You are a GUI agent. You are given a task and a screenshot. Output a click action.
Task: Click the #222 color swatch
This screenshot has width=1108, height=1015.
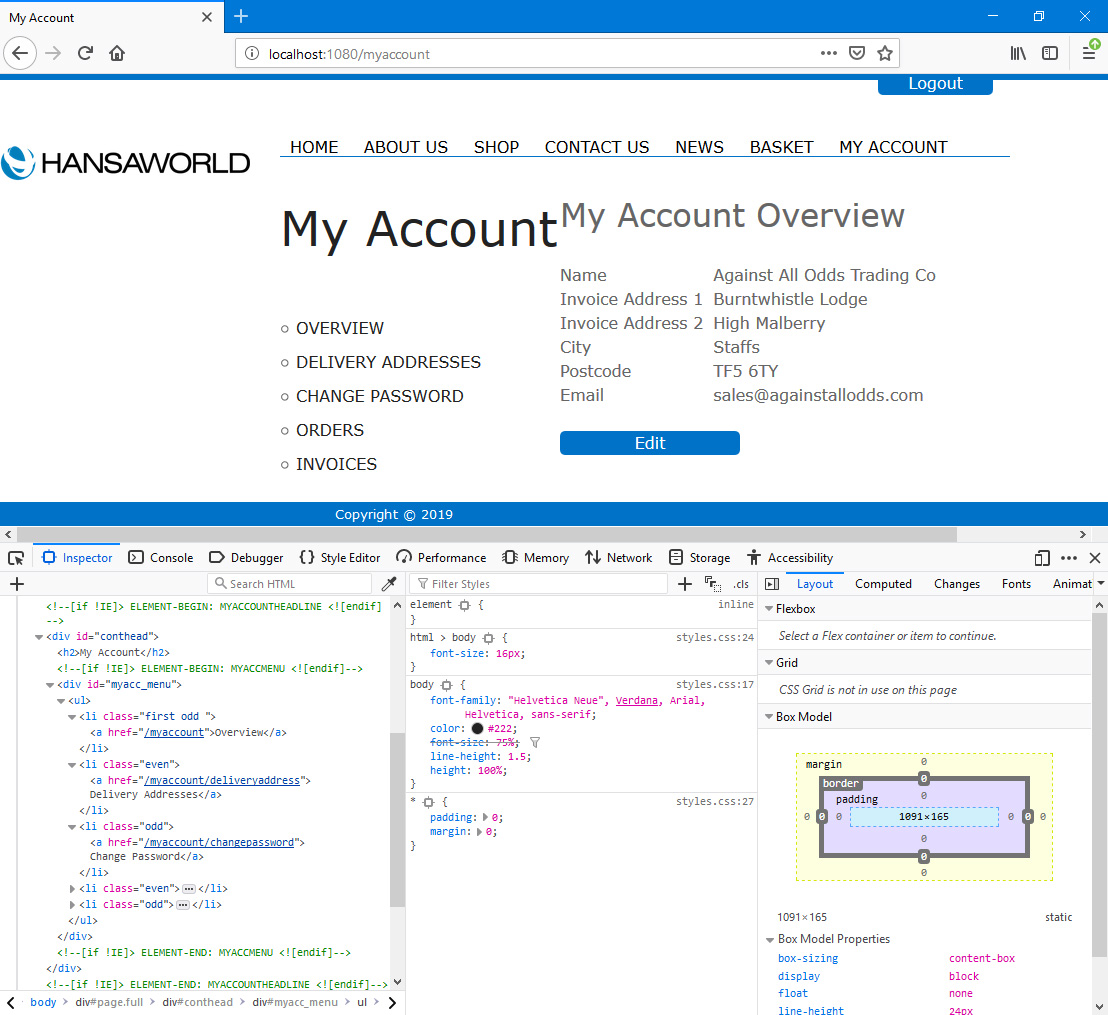[x=477, y=729]
